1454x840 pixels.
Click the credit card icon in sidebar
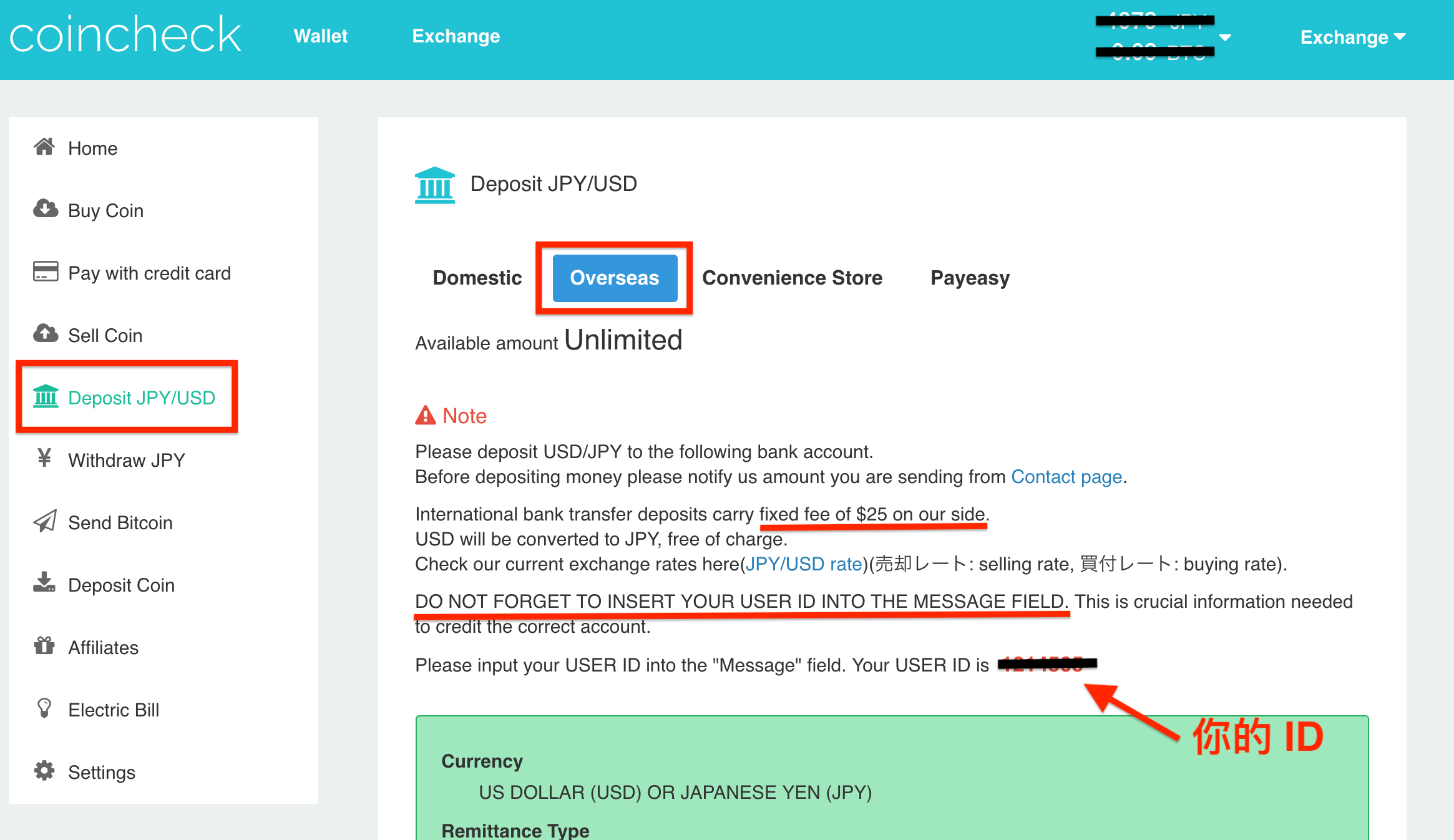45,271
